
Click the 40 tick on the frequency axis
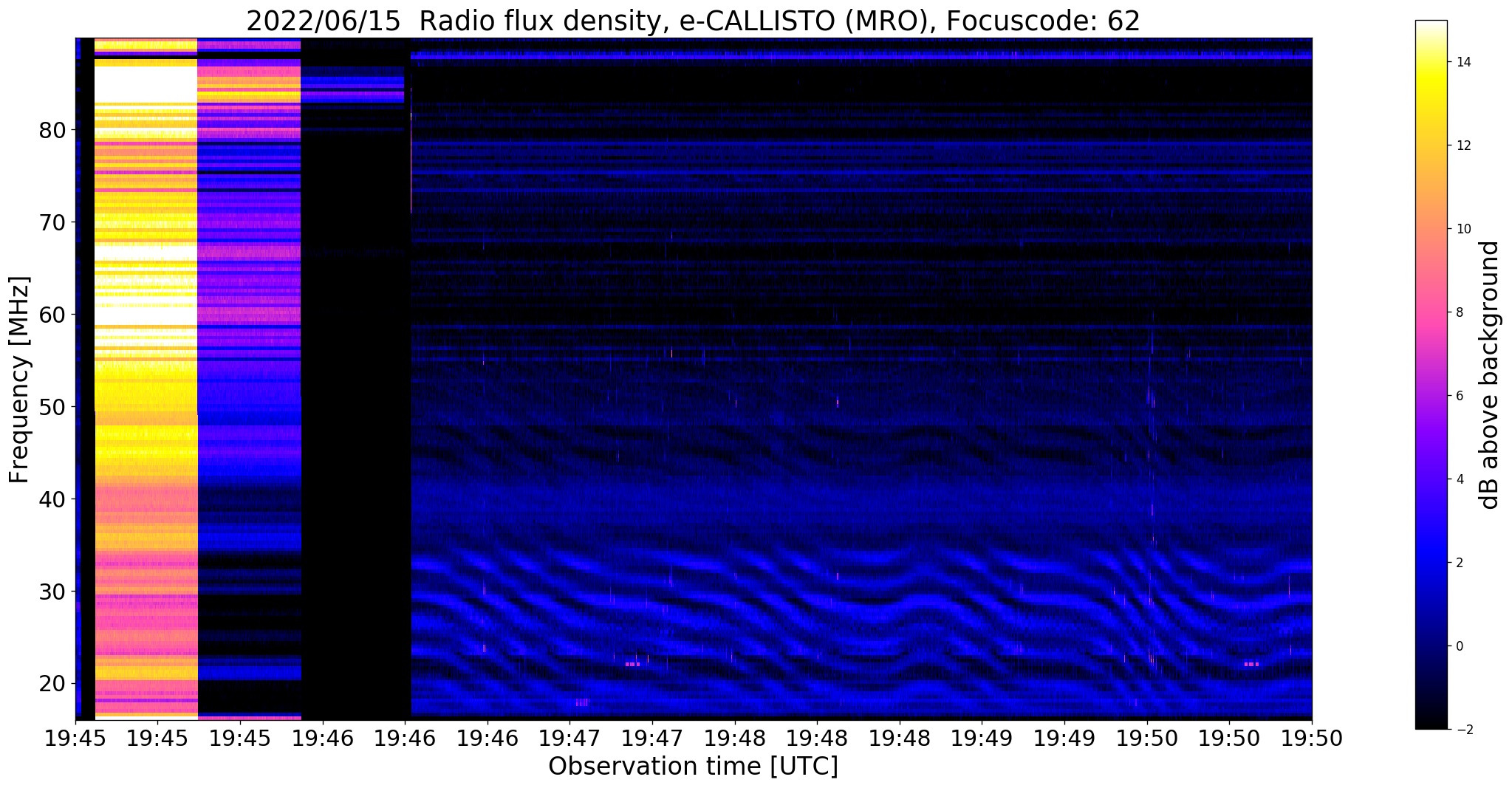coord(53,499)
